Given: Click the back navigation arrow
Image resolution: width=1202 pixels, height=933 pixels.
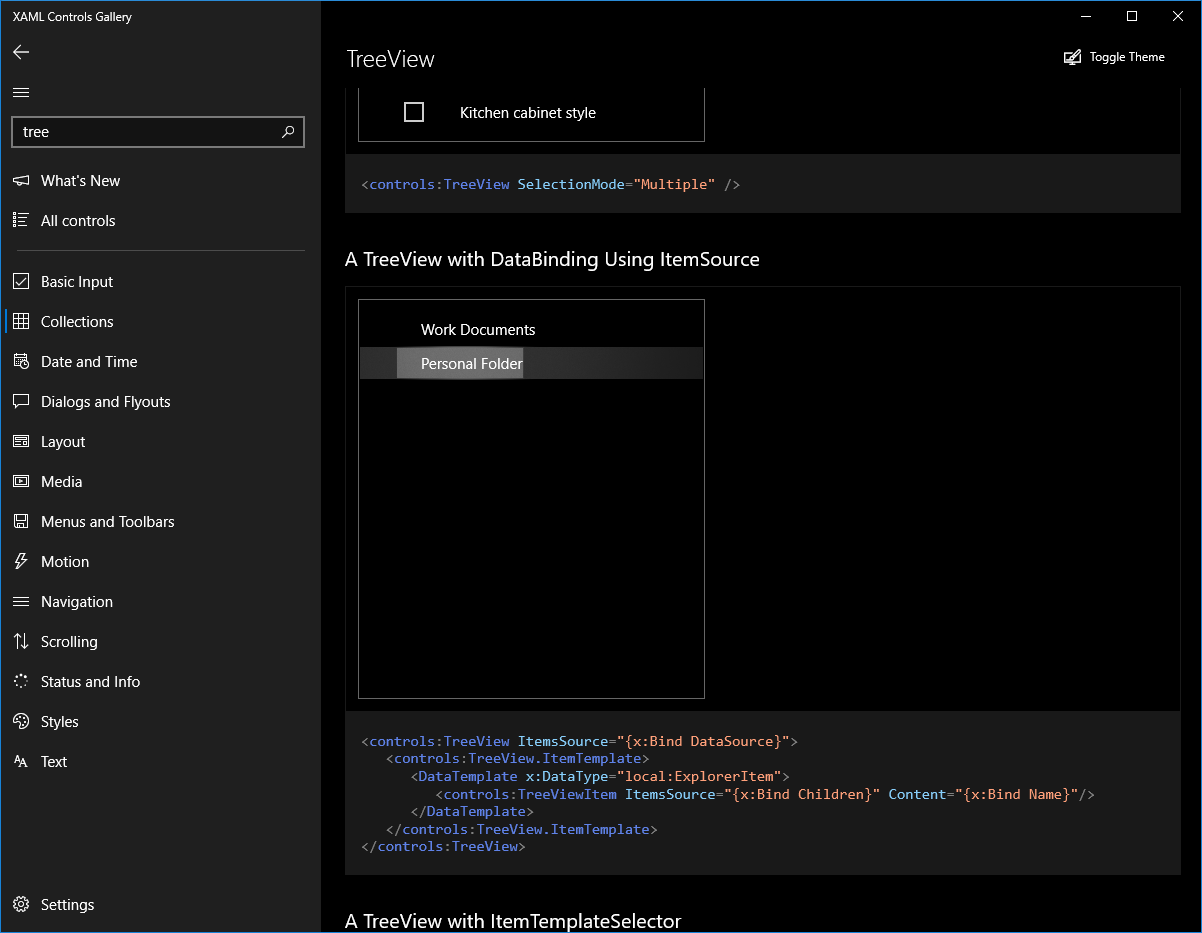Looking at the screenshot, I should 21,52.
